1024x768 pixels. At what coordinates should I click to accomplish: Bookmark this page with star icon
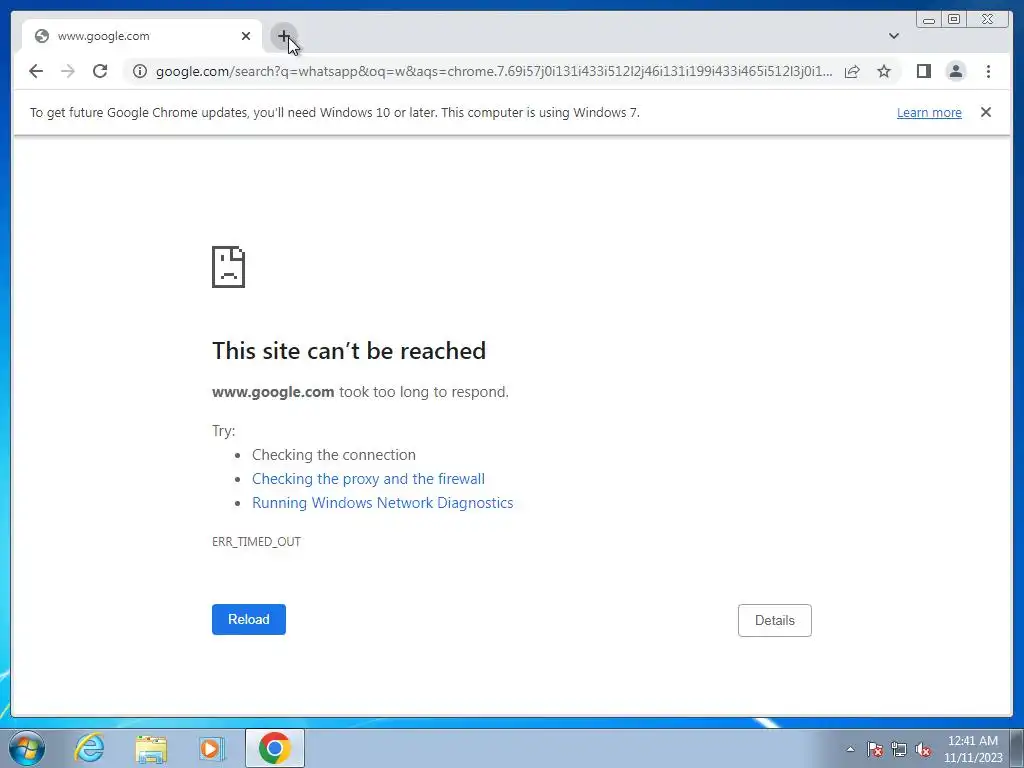point(884,71)
